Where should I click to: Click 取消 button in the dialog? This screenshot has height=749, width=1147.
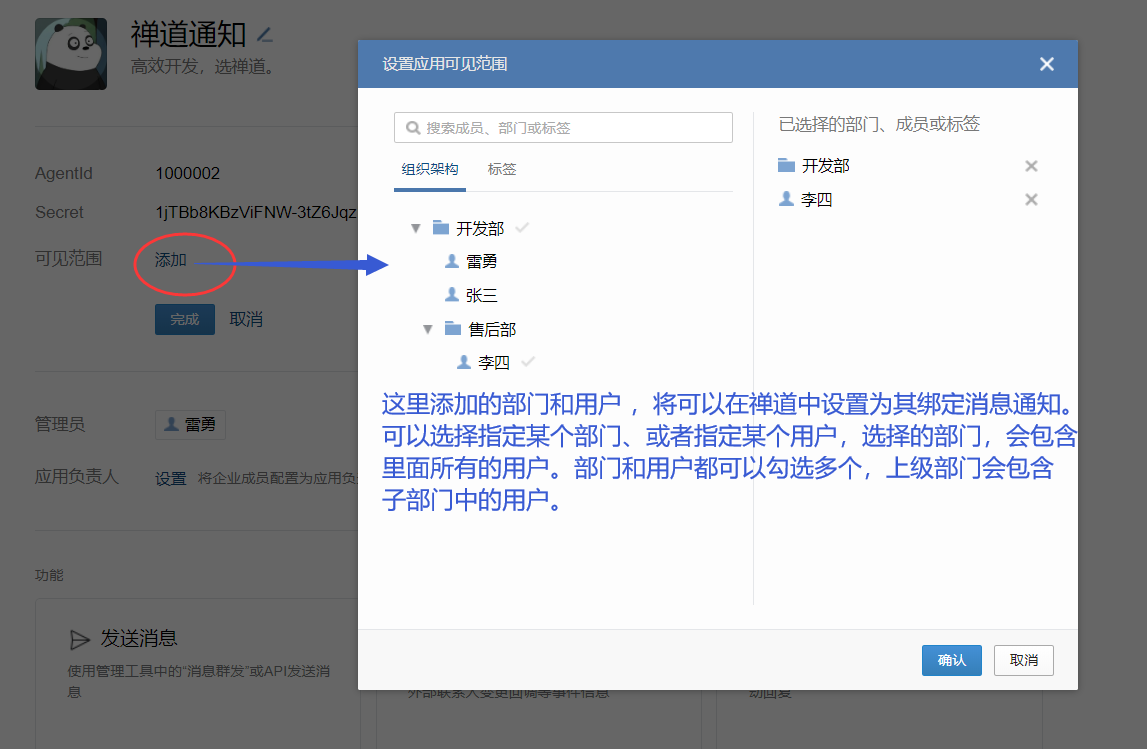(1023, 660)
